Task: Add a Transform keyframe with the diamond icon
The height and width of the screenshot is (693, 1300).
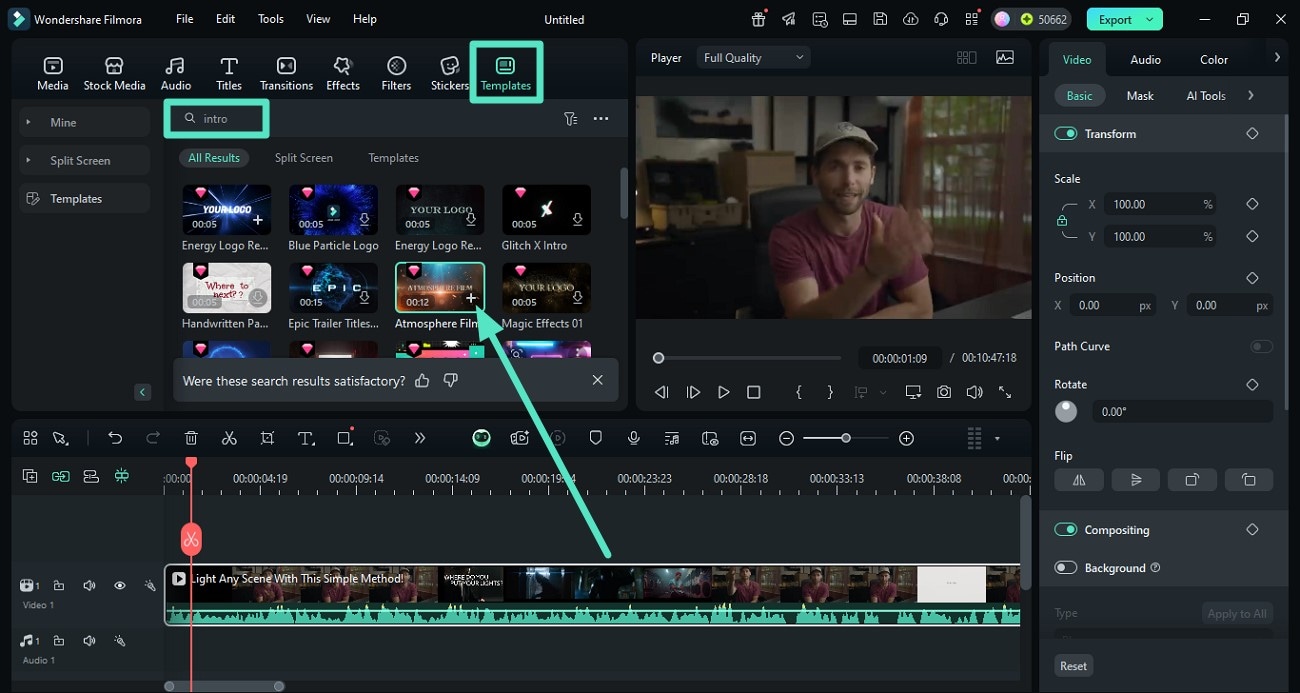Action: tap(1252, 133)
